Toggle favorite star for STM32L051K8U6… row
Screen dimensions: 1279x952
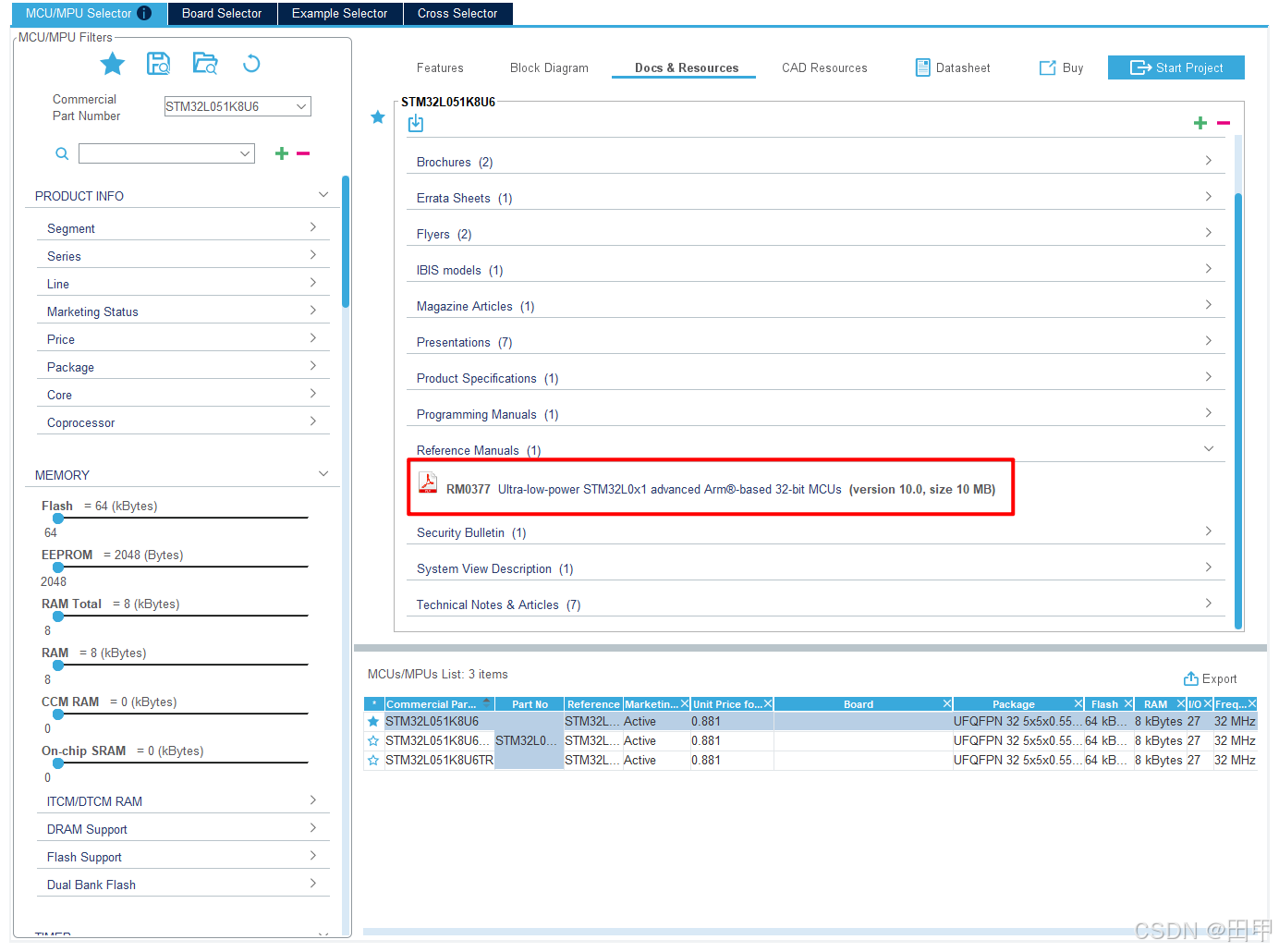coord(373,741)
